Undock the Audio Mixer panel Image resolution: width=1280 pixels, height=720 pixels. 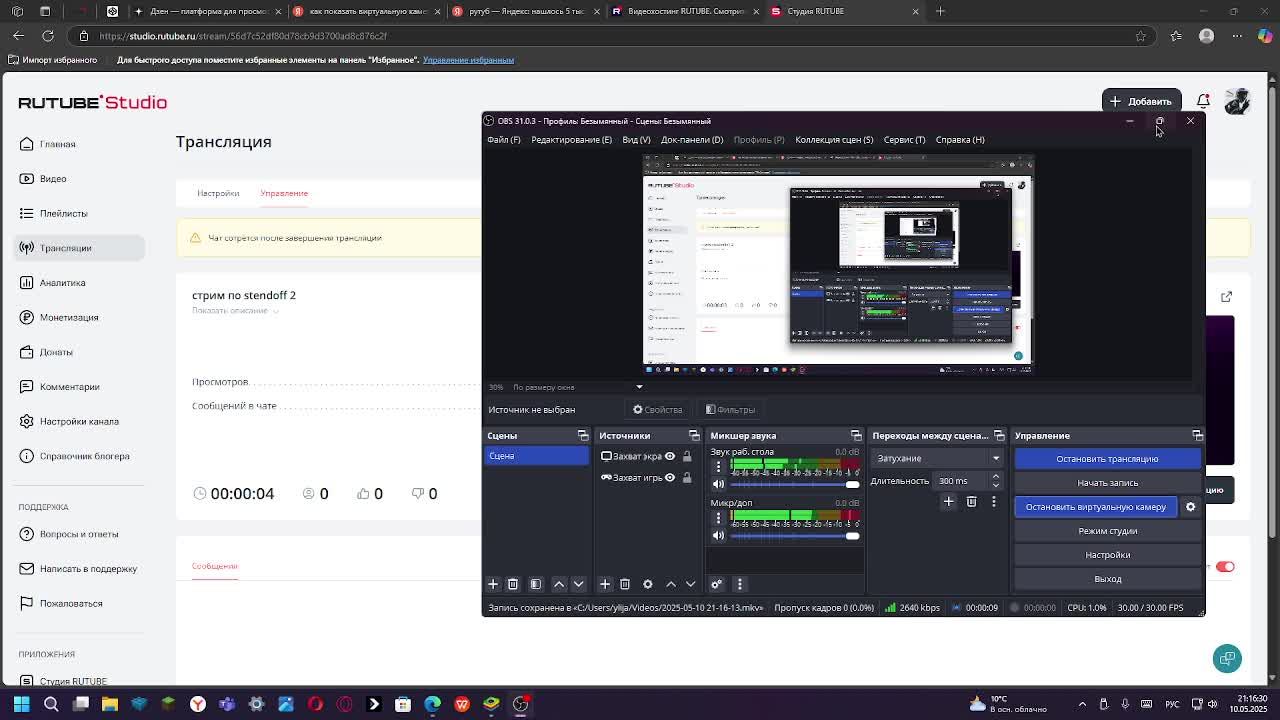[x=856, y=436]
